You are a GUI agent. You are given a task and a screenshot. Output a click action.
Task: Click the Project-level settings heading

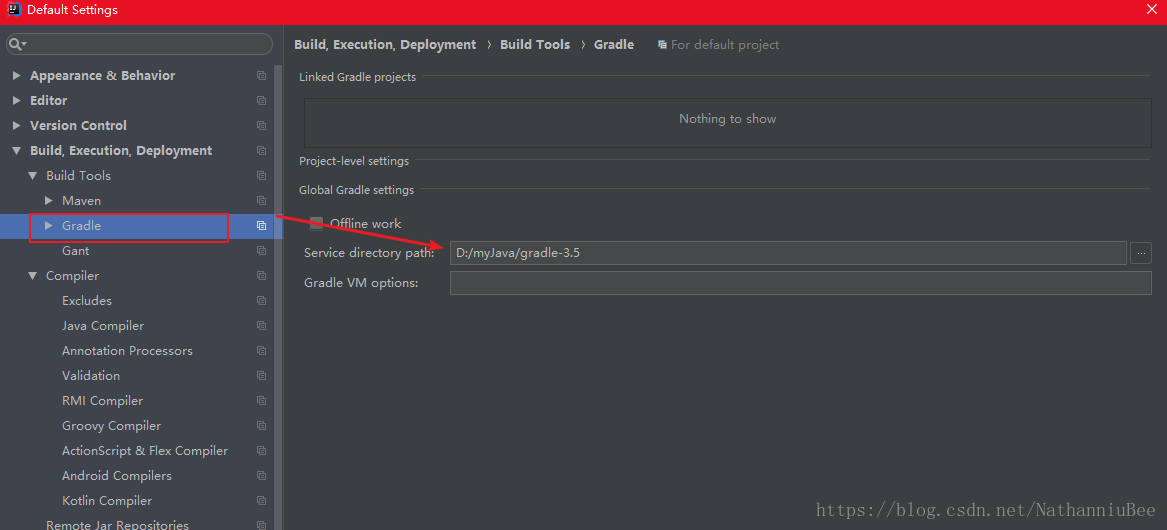pyautogui.click(x=354, y=161)
